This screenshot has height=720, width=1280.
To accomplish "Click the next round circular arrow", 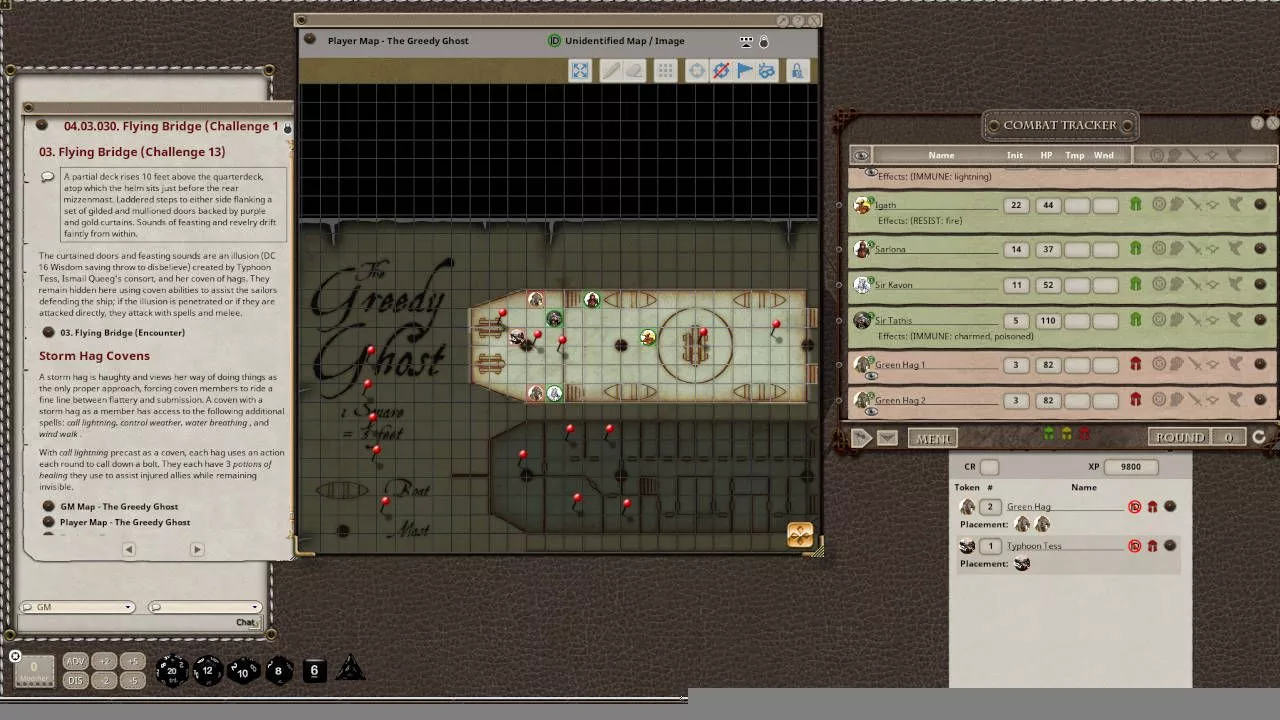I will [1259, 437].
